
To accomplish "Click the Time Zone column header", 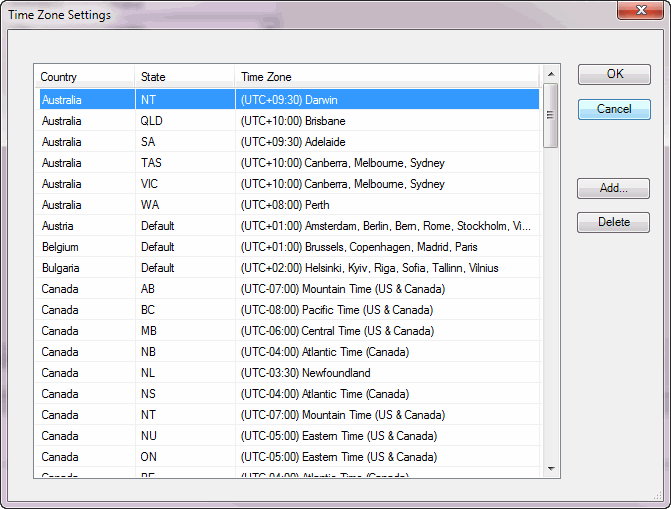I will click(x=387, y=77).
